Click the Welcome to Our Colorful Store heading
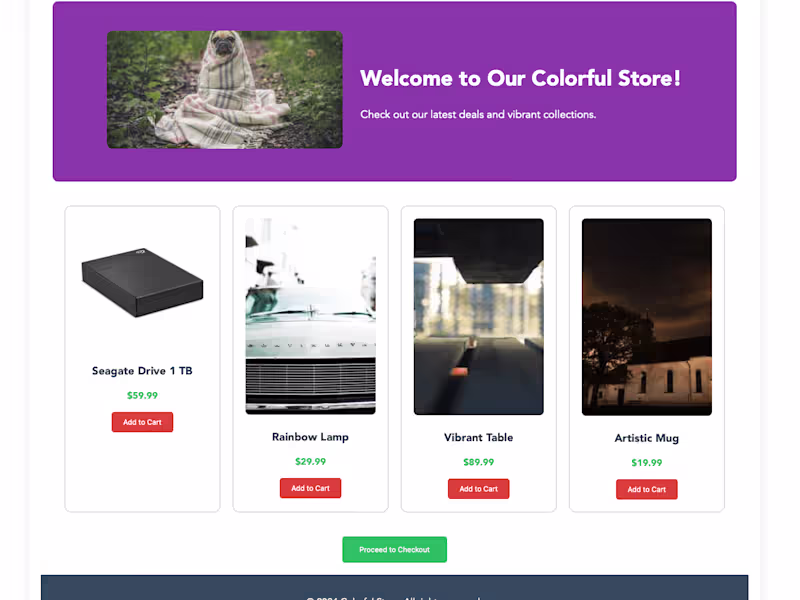 coord(520,79)
